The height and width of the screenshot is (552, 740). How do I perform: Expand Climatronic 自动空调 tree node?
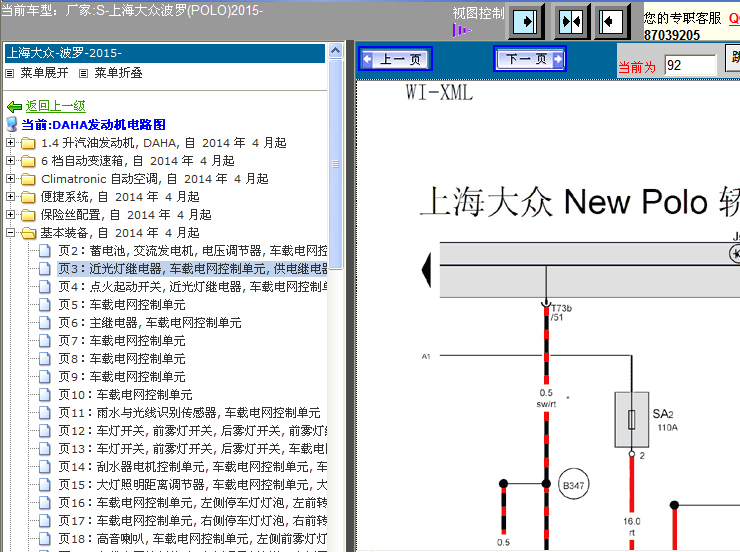(x=10, y=178)
